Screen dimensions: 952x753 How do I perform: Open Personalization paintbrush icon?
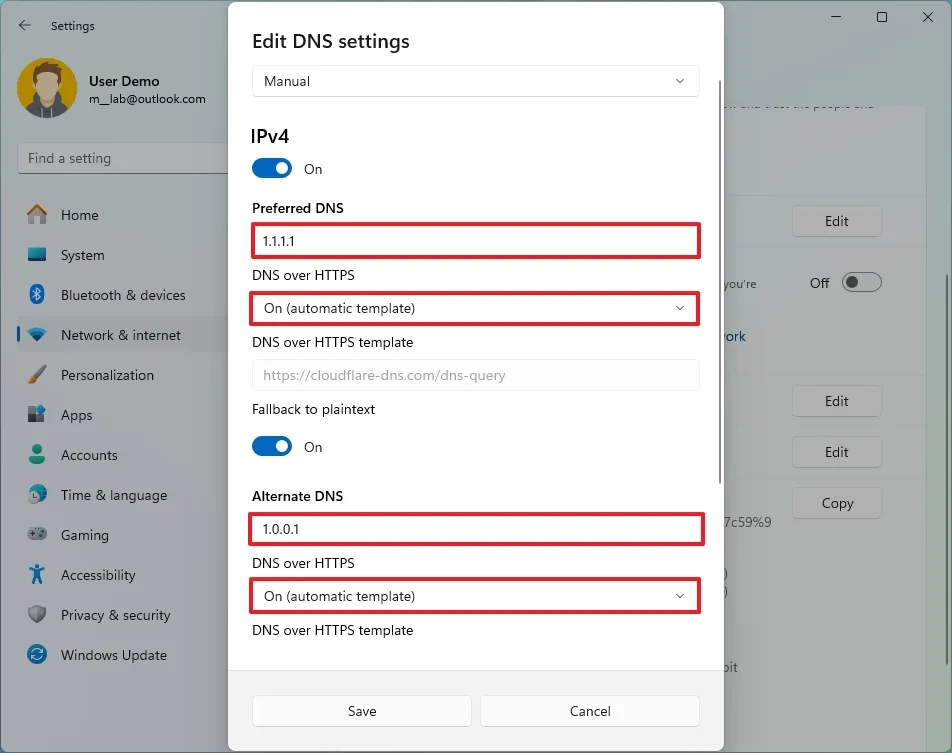tap(37, 375)
